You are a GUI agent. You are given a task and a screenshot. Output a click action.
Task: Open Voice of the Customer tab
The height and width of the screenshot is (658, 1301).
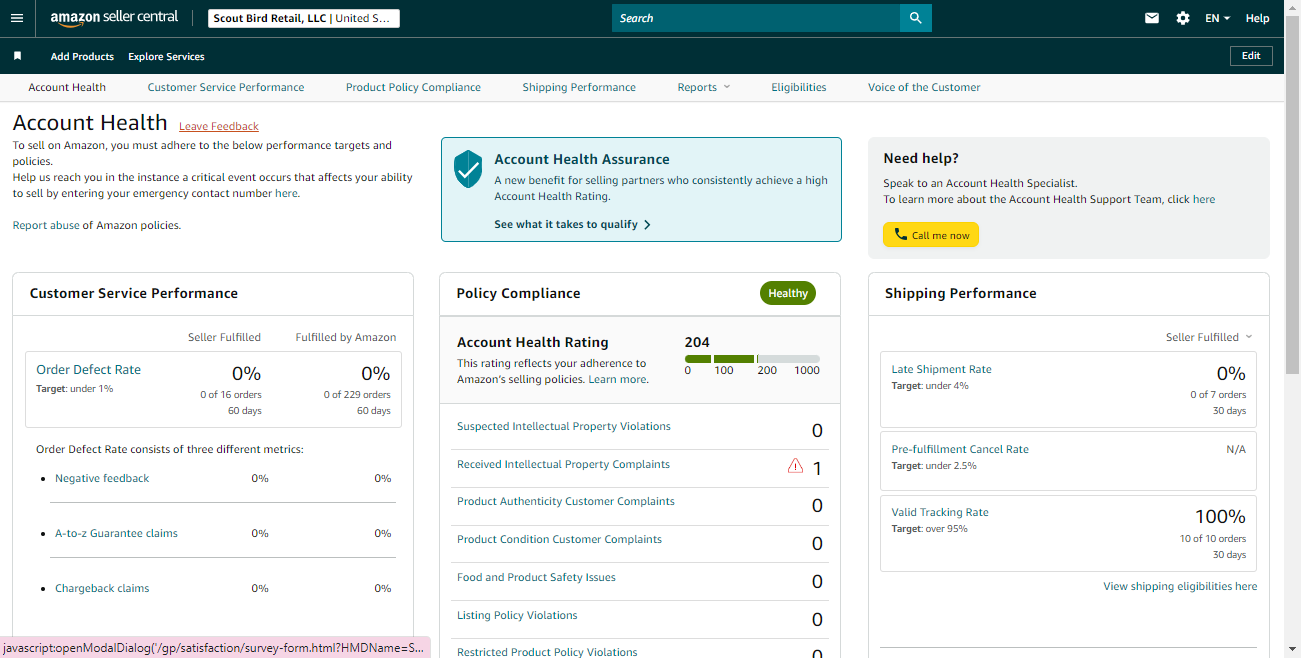click(924, 87)
